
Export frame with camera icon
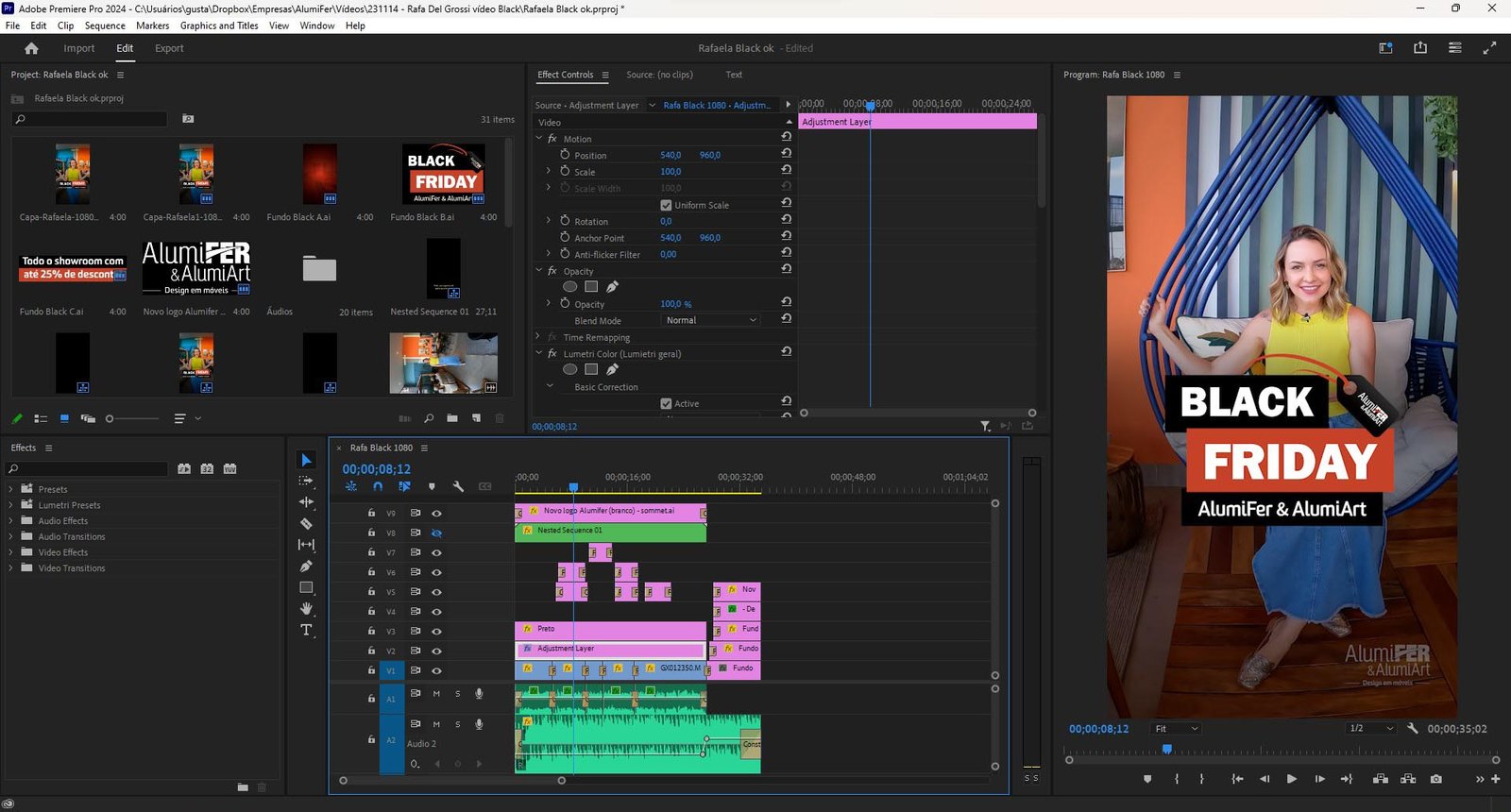click(1435, 779)
